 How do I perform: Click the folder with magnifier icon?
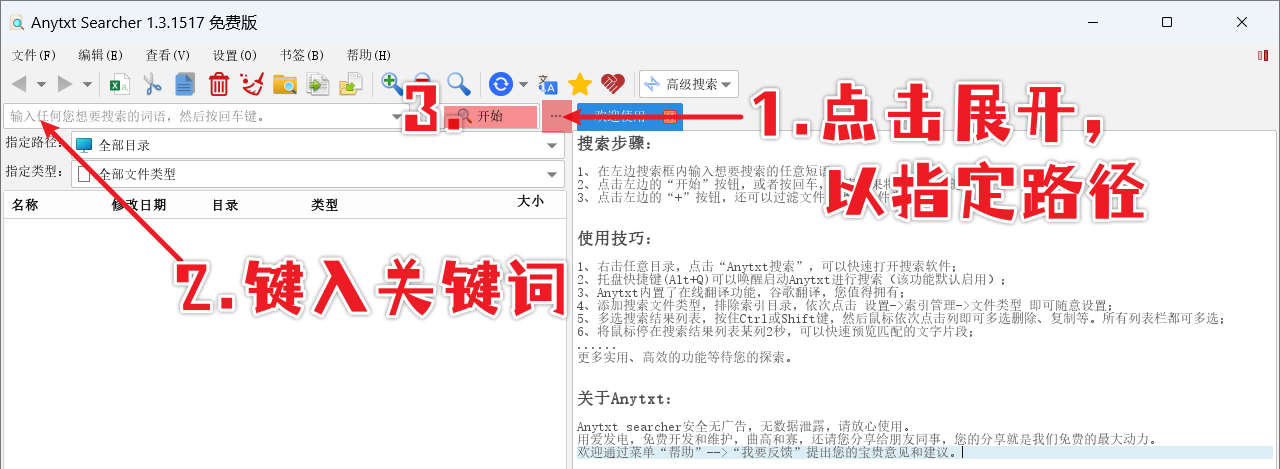click(x=285, y=84)
